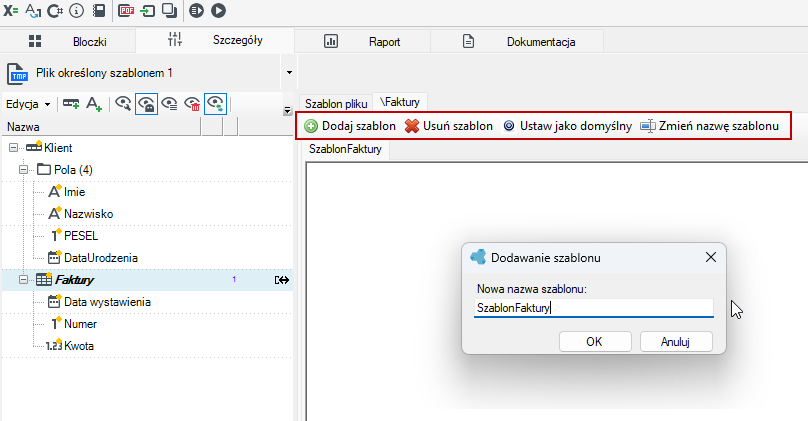Collapse the Klient tree node
The width and height of the screenshot is (808, 421).
[13, 148]
